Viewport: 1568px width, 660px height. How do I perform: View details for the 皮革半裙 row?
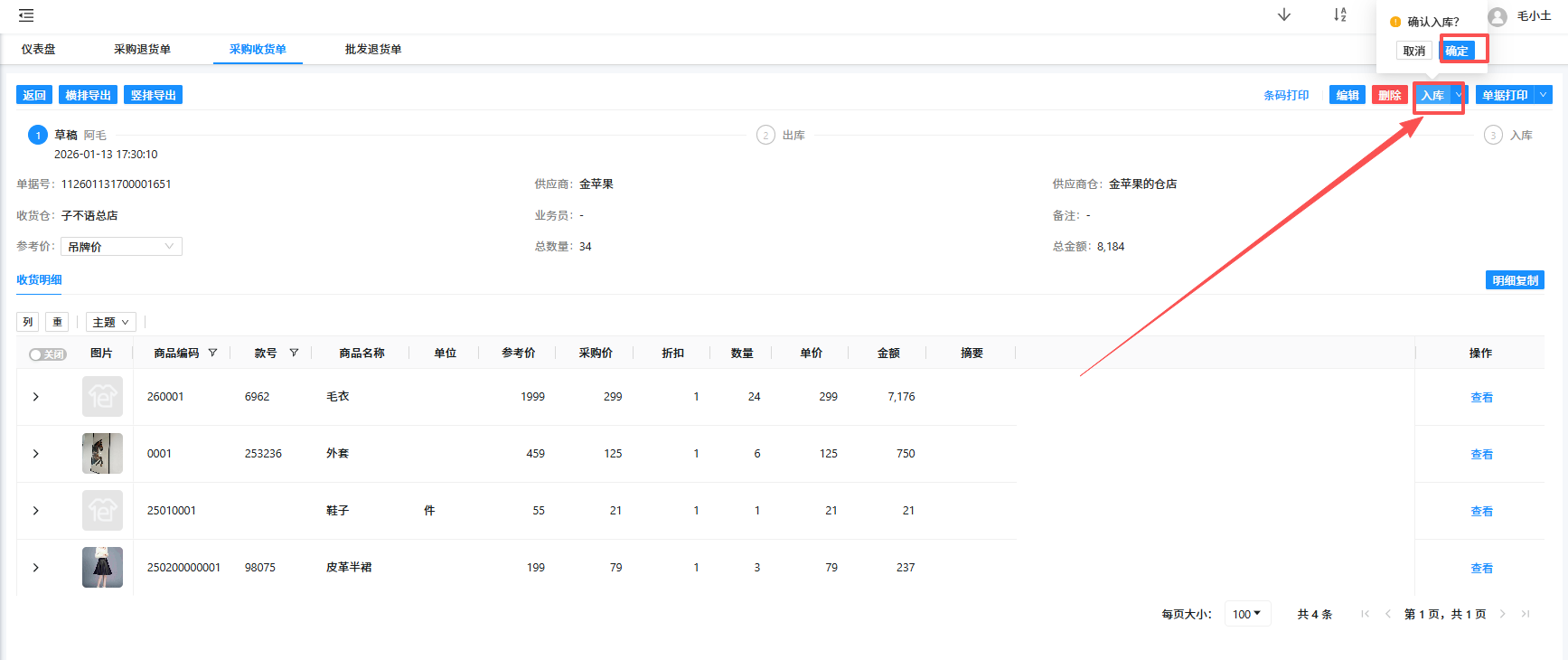(x=1481, y=569)
